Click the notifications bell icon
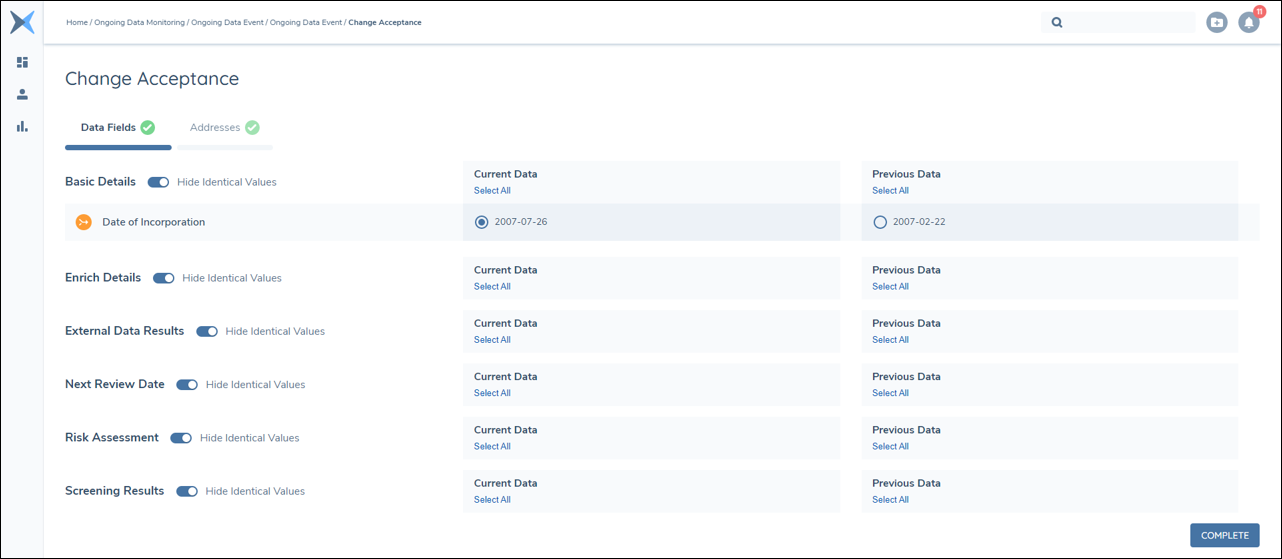This screenshot has width=1282, height=559. tap(1248, 22)
